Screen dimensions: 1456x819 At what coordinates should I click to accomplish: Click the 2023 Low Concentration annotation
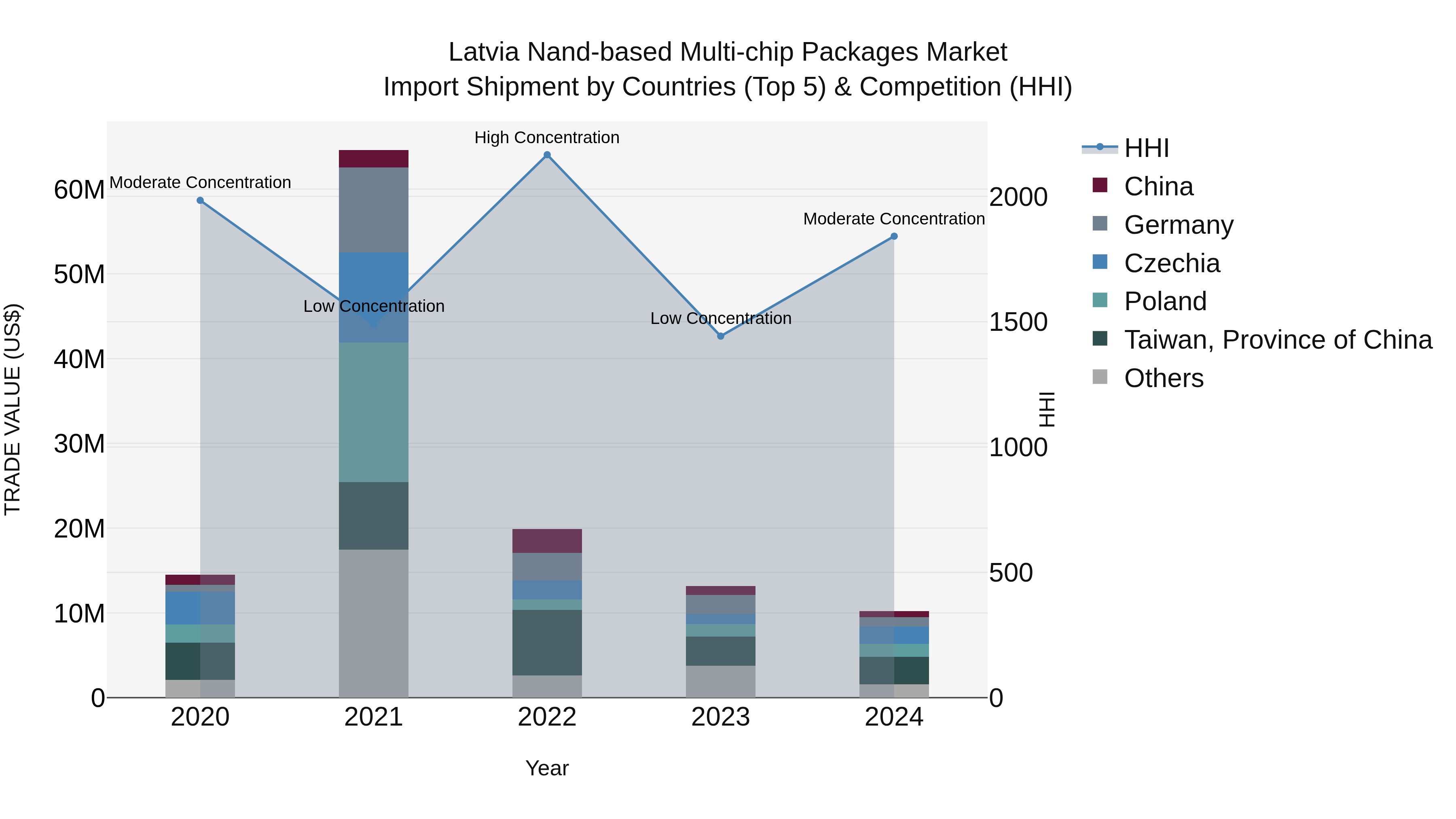tap(721, 318)
